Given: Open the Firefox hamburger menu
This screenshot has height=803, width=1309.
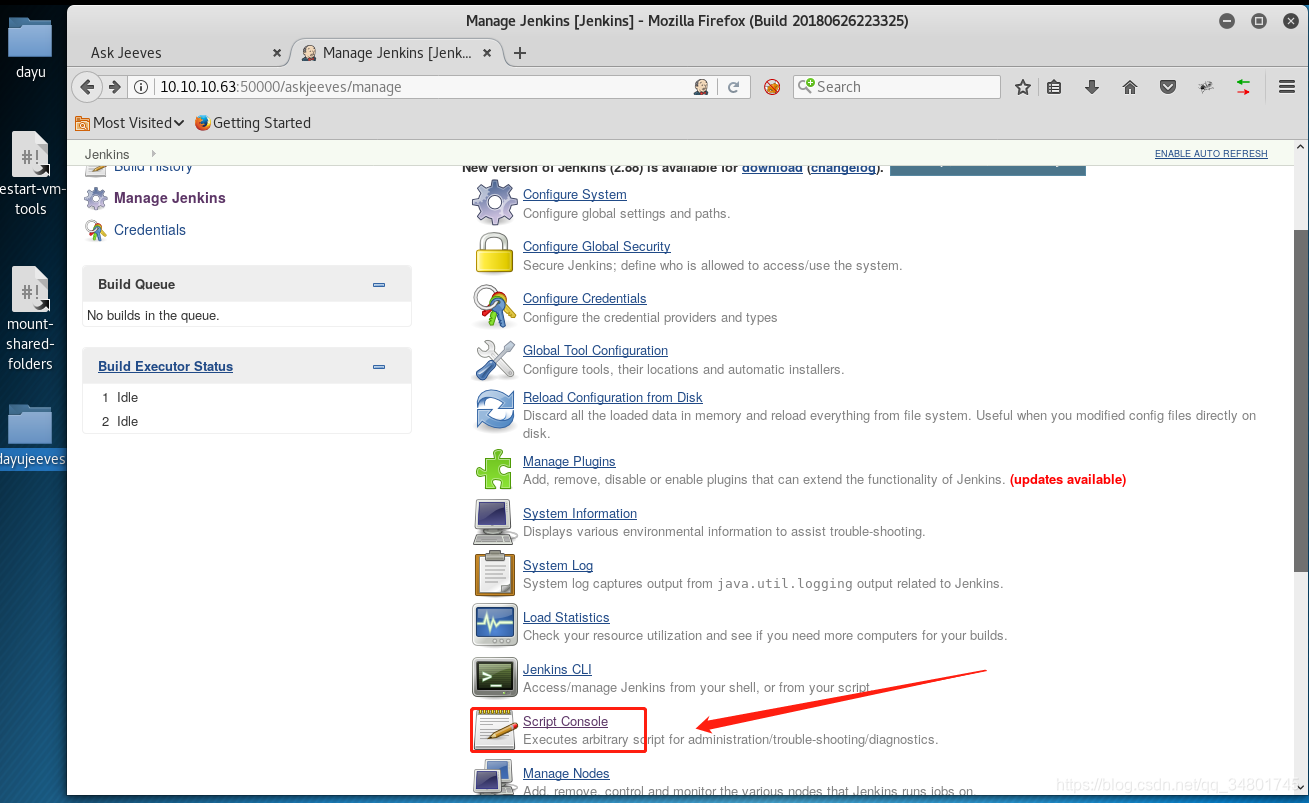Looking at the screenshot, I should (x=1287, y=87).
